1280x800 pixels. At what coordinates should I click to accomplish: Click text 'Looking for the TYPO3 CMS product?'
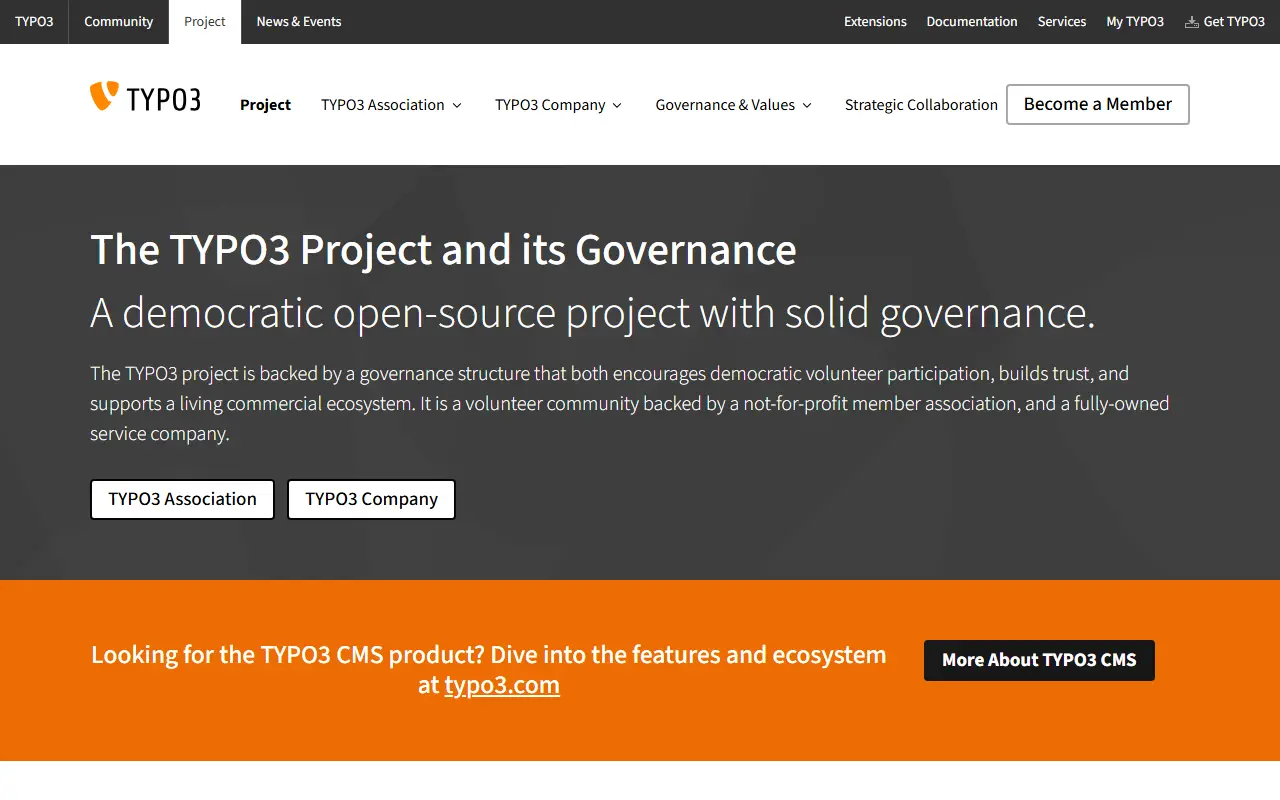(x=288, y=655)
